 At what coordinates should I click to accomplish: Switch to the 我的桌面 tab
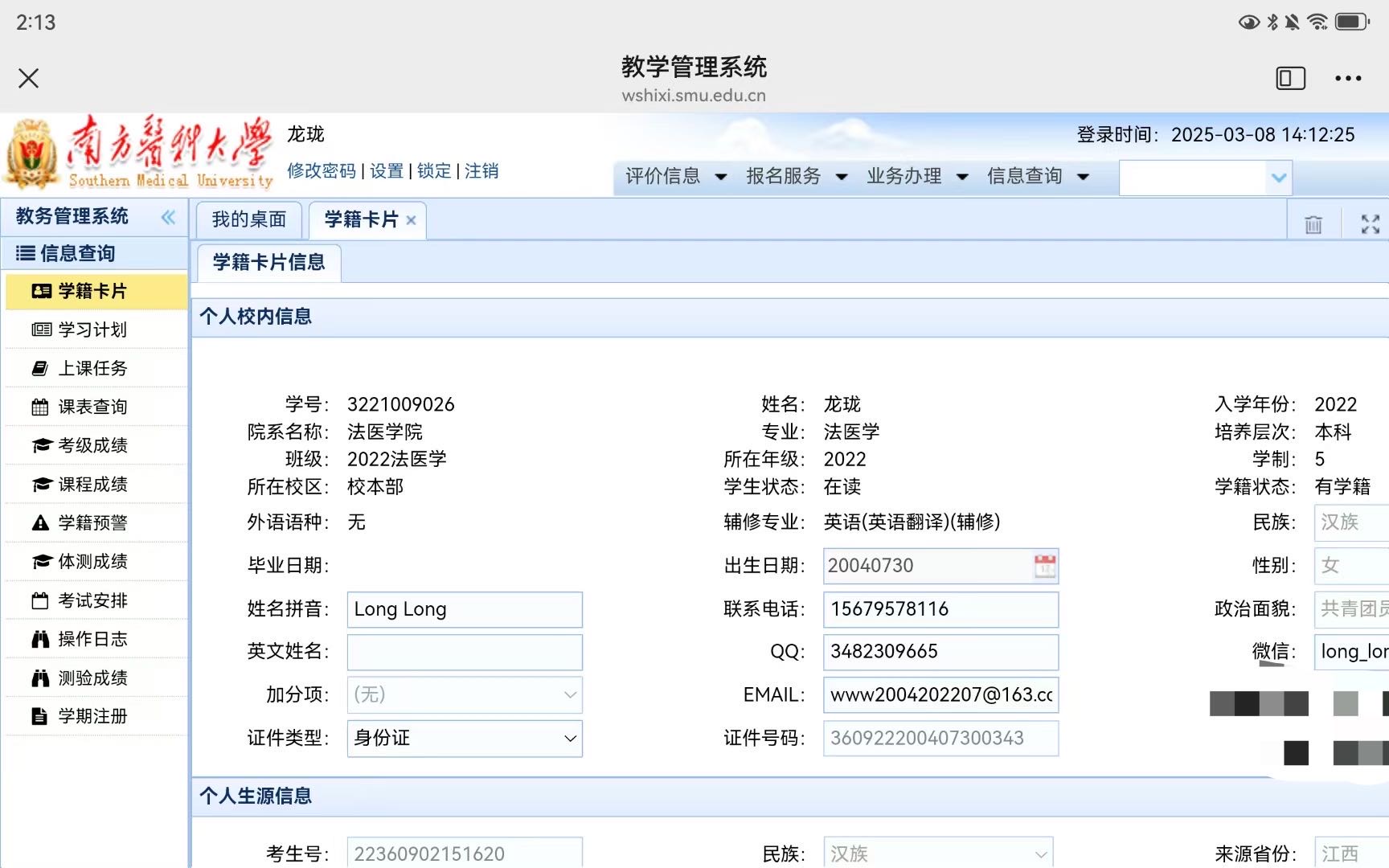[248, 219]
